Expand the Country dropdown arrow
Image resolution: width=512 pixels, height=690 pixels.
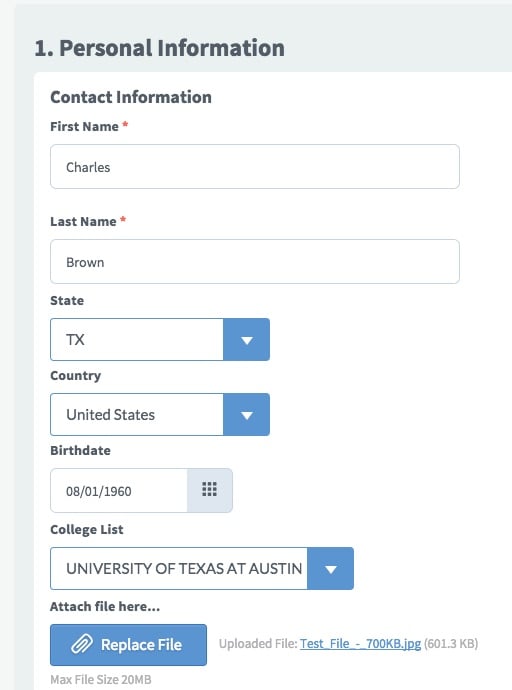tap(246, 415)
